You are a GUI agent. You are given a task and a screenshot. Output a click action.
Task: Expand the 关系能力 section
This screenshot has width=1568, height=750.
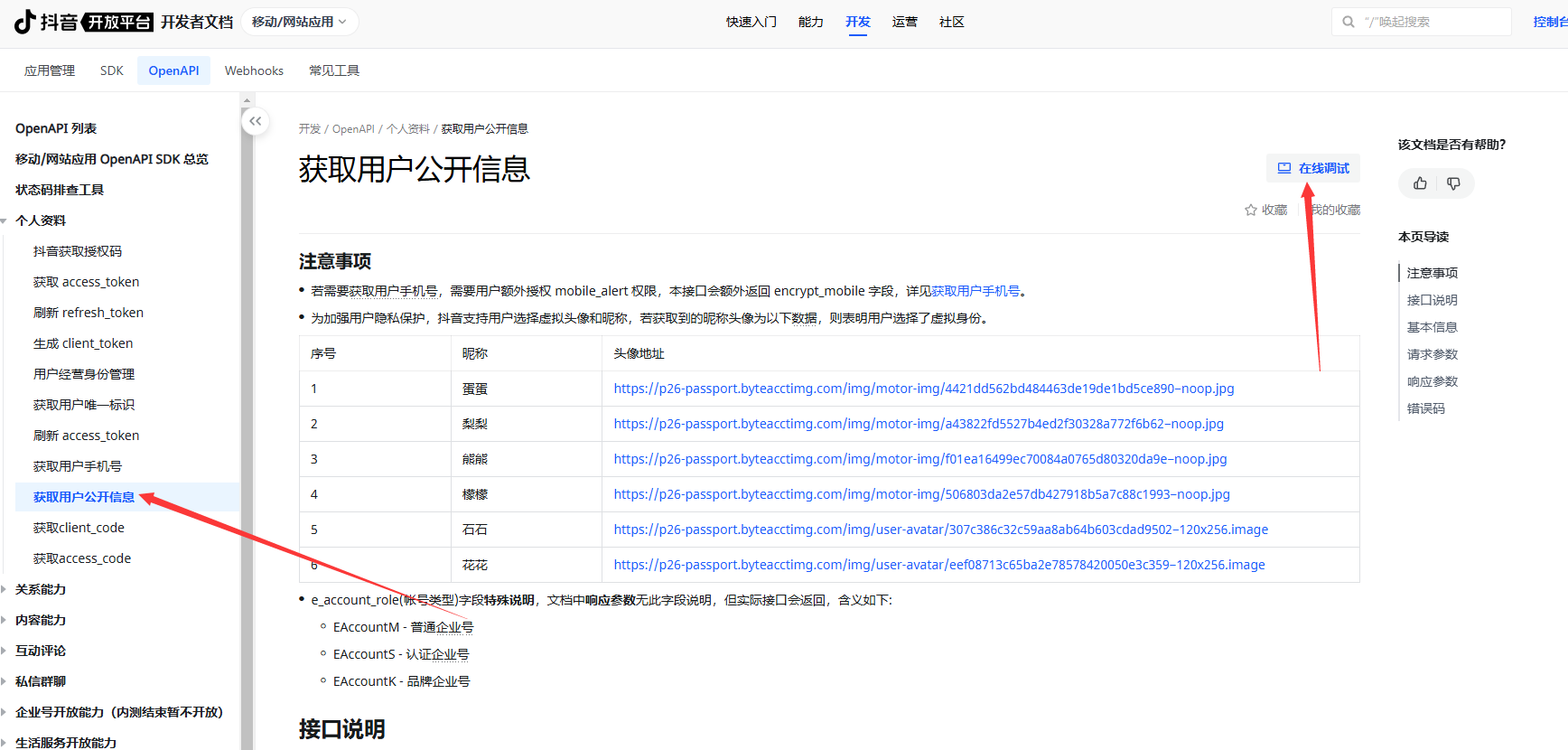[x=5, y=589]
